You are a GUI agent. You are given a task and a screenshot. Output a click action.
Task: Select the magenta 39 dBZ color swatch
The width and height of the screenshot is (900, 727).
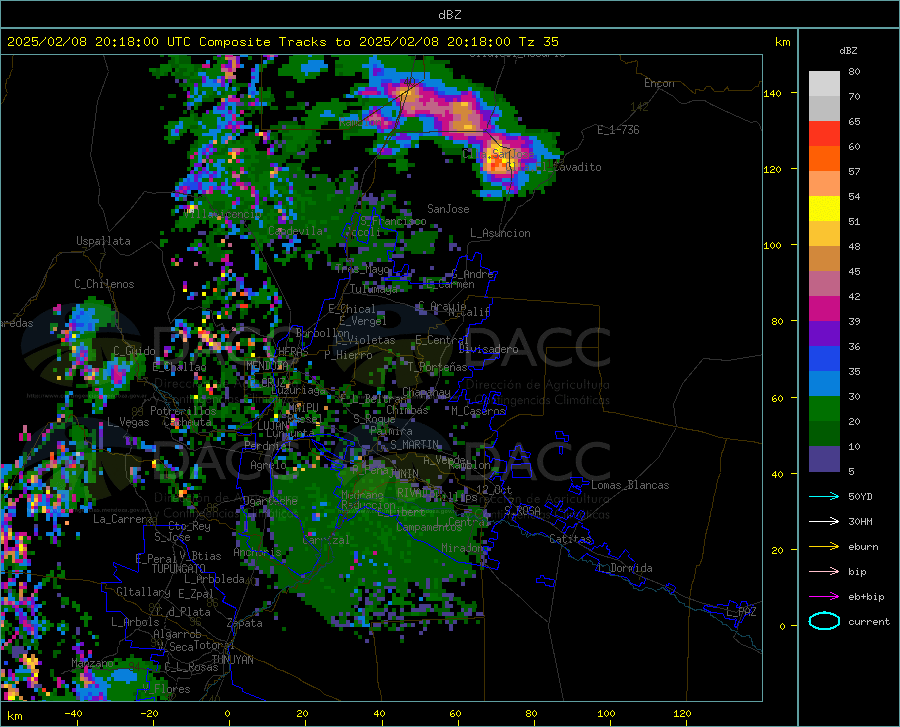tap(824, 309)
